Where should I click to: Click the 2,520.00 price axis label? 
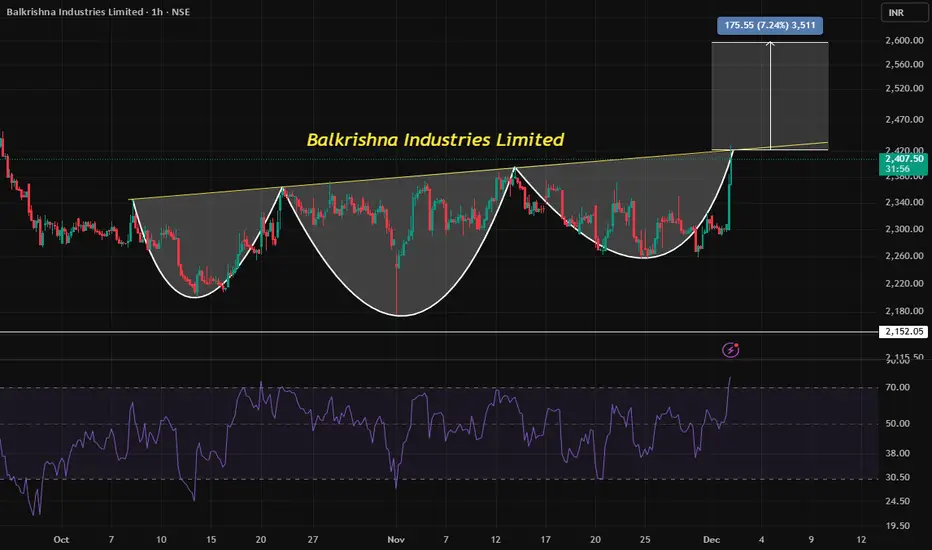(x=904, y=88)
